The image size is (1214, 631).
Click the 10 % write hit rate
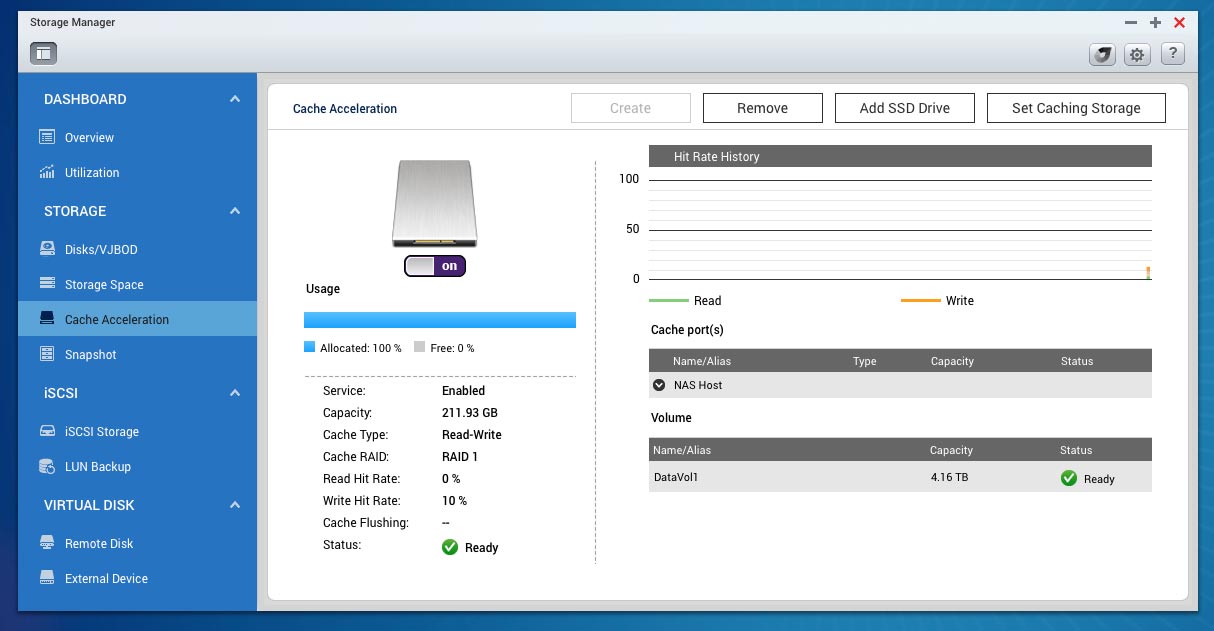pos(454,500)
